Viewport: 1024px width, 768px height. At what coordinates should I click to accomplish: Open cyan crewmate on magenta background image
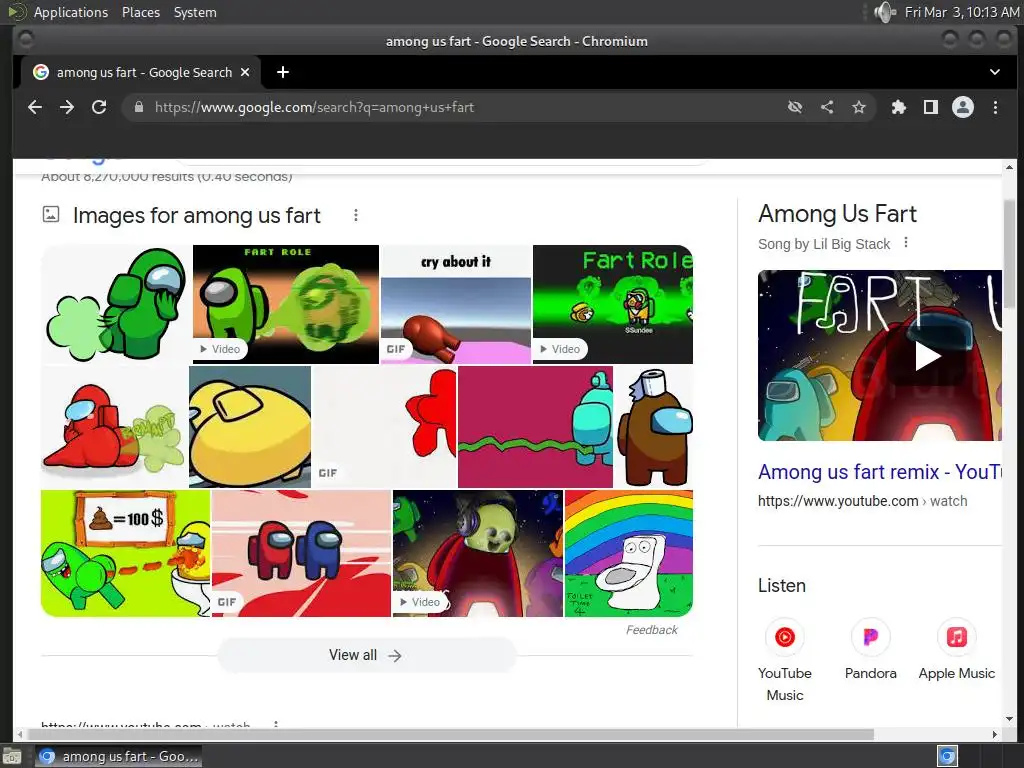pyautogui.click(x=536, y=426)
